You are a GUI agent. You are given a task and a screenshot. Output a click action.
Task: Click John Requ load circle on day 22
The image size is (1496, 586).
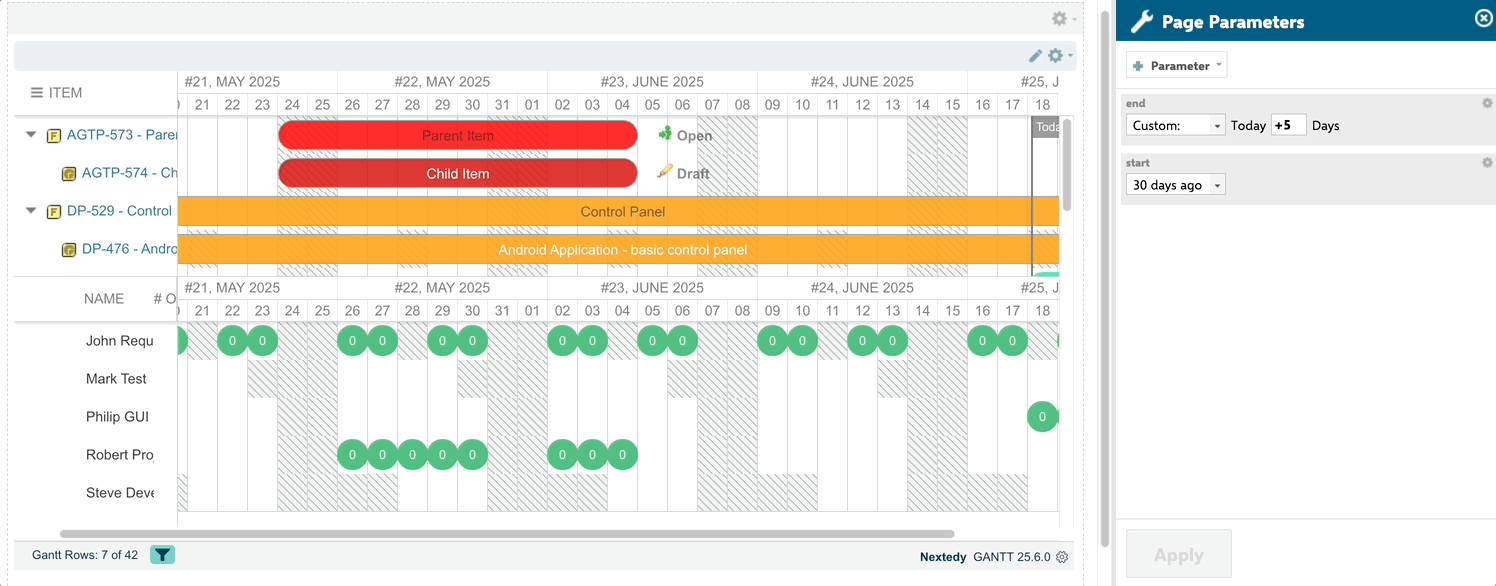coord(232,341)
